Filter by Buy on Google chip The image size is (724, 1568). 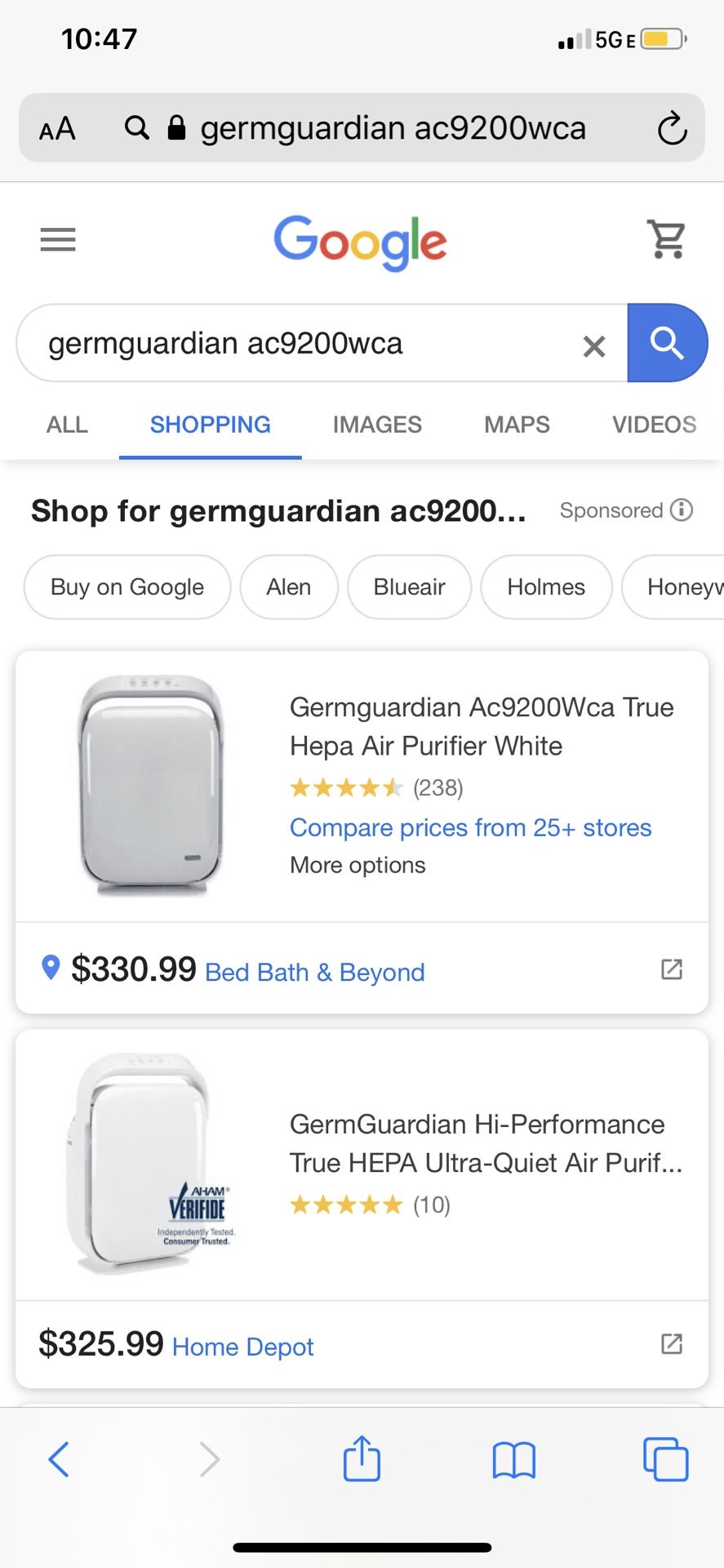point(127,587)
